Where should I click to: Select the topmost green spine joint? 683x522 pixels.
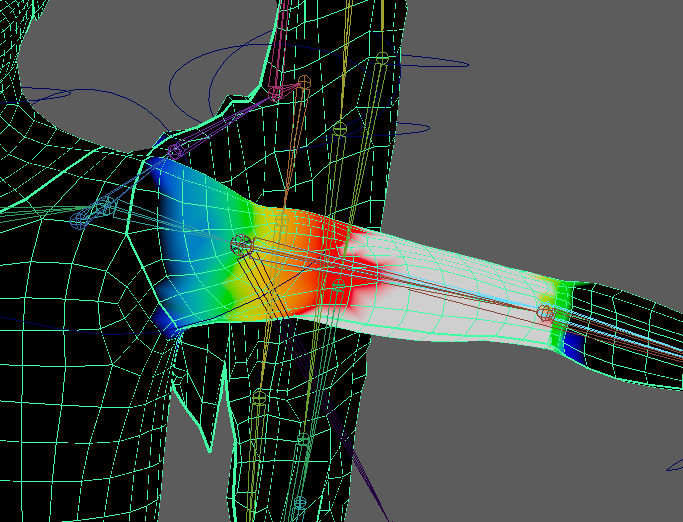tap(381, 59)
